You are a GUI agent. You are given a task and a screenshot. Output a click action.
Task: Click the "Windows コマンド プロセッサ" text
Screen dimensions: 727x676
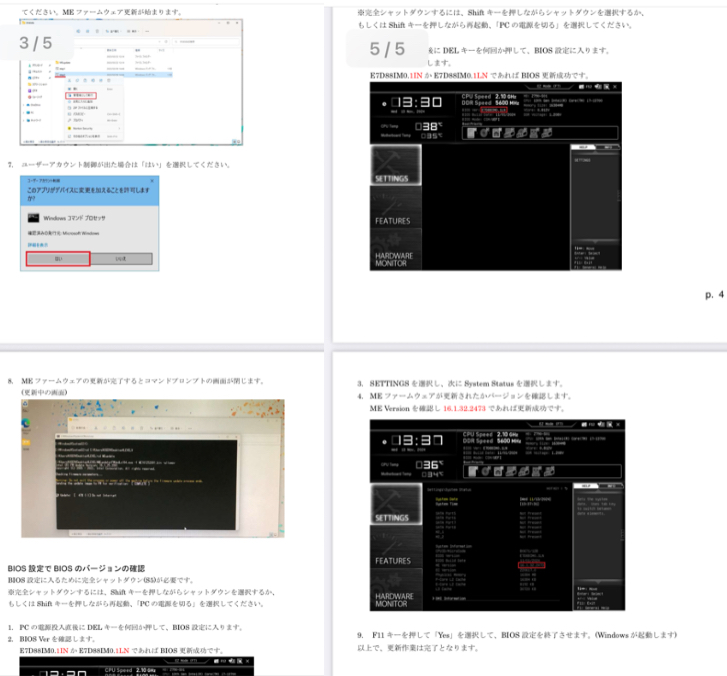coord(75,218)
